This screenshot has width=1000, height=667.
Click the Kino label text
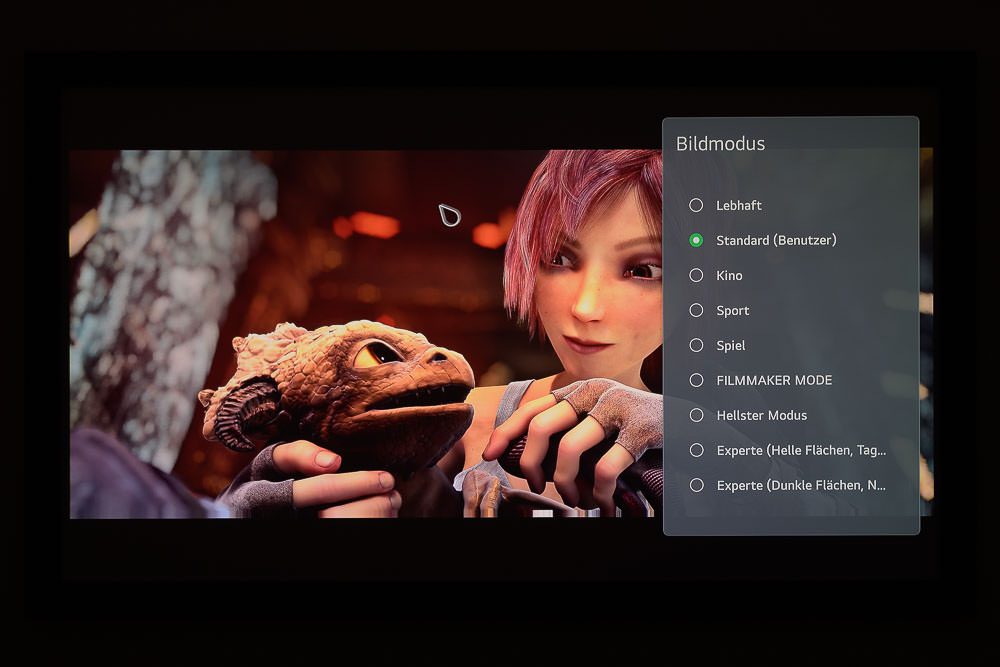729,275
